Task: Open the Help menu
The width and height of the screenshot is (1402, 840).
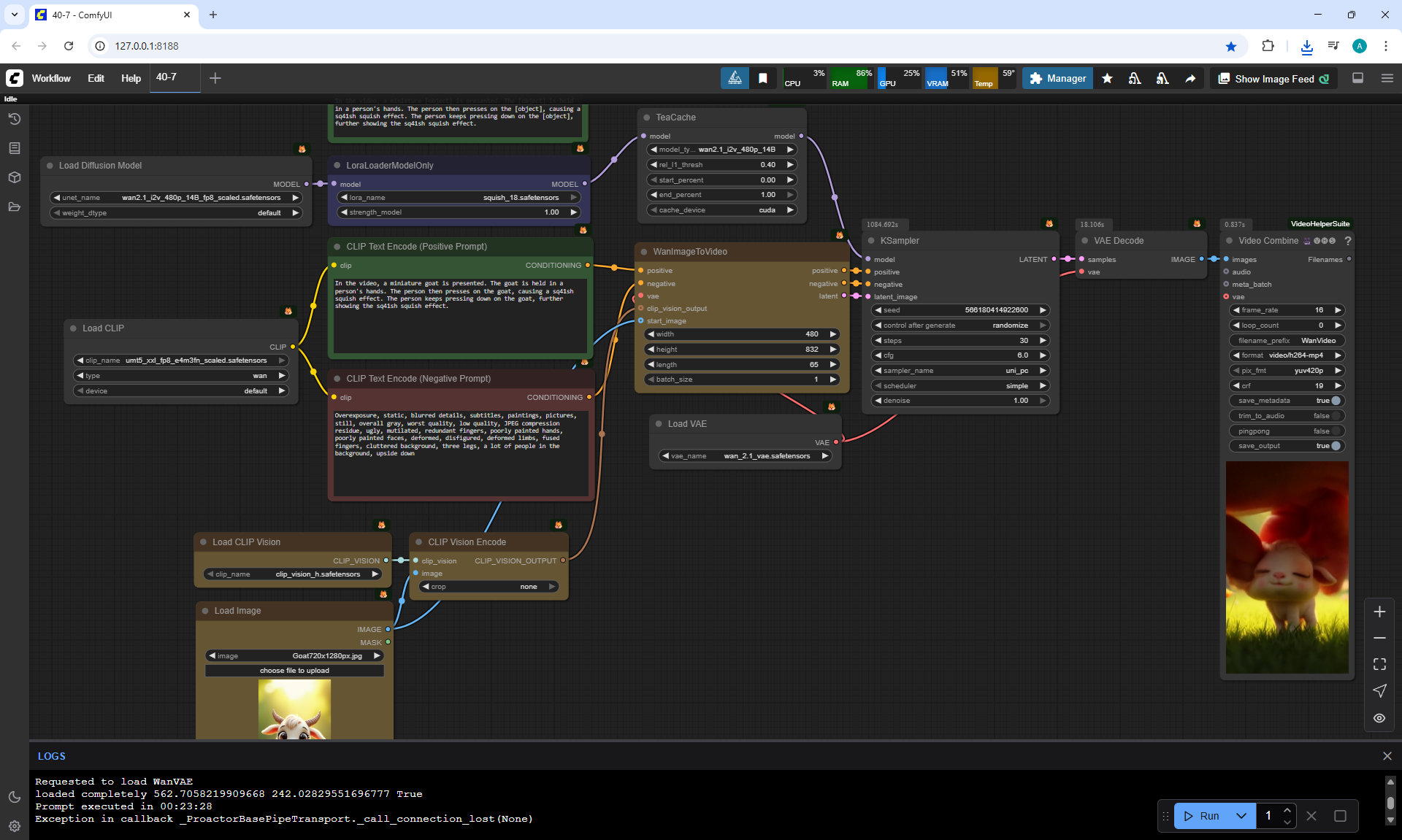Action: (x=131, y=78)
